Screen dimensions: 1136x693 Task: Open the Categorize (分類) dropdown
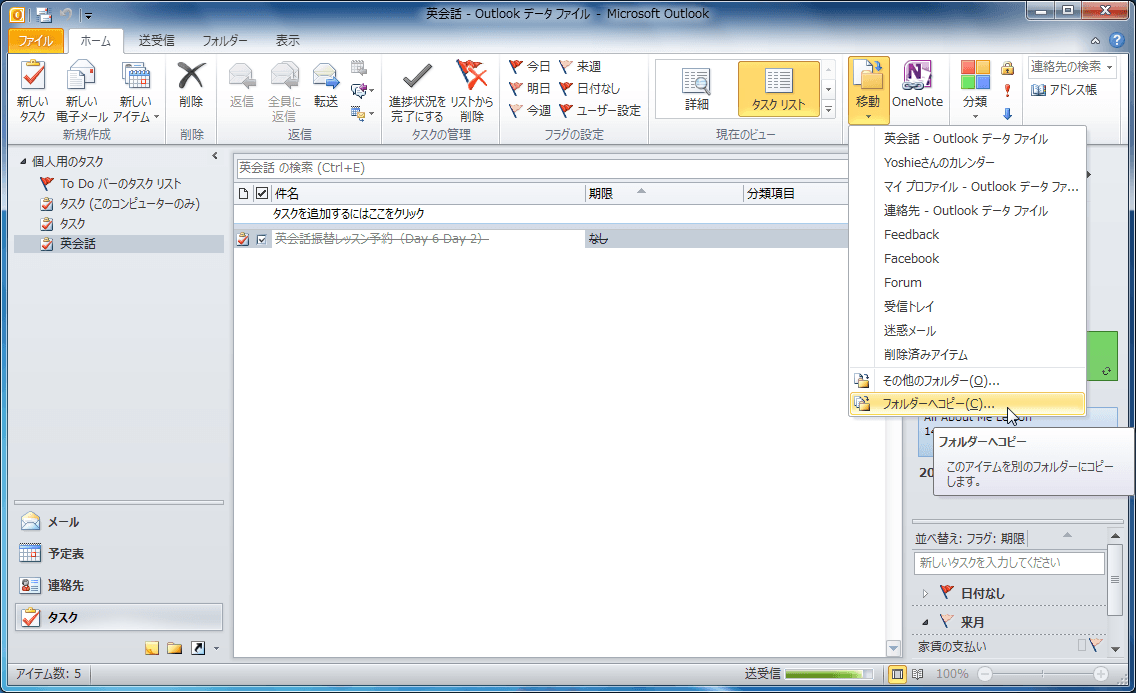(x=974, y=89)
